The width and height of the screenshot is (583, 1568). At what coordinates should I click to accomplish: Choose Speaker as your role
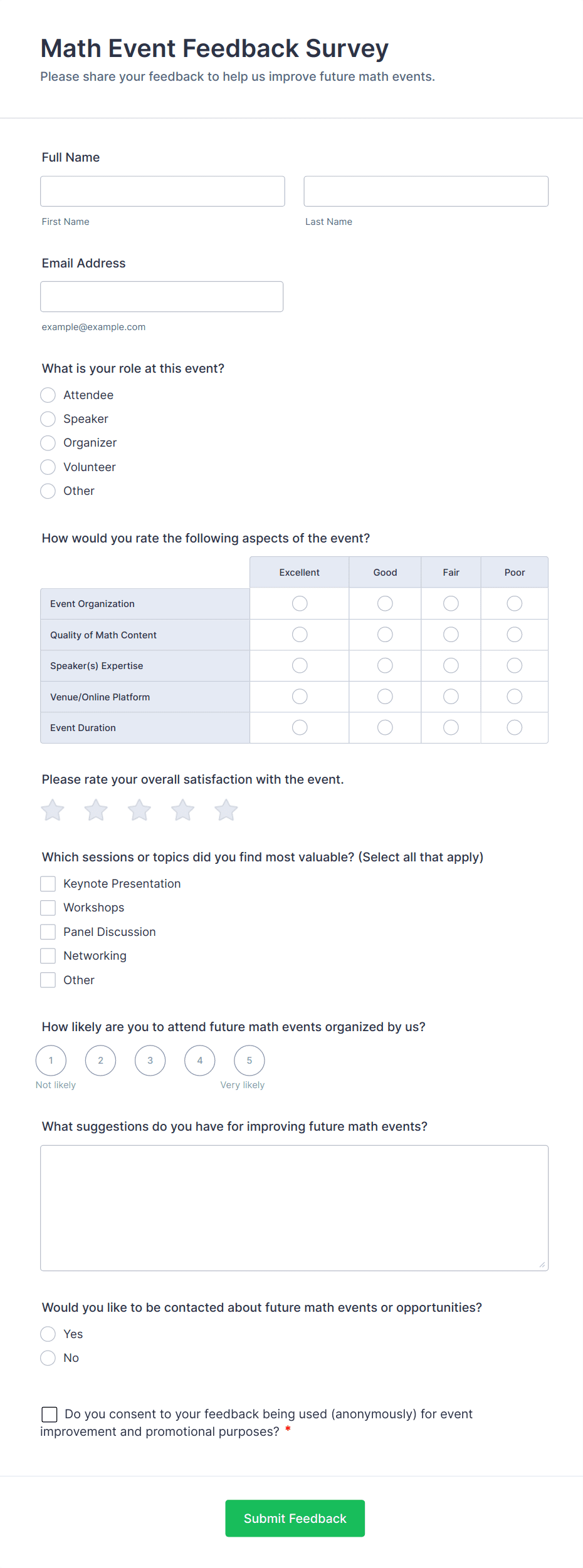48,419
